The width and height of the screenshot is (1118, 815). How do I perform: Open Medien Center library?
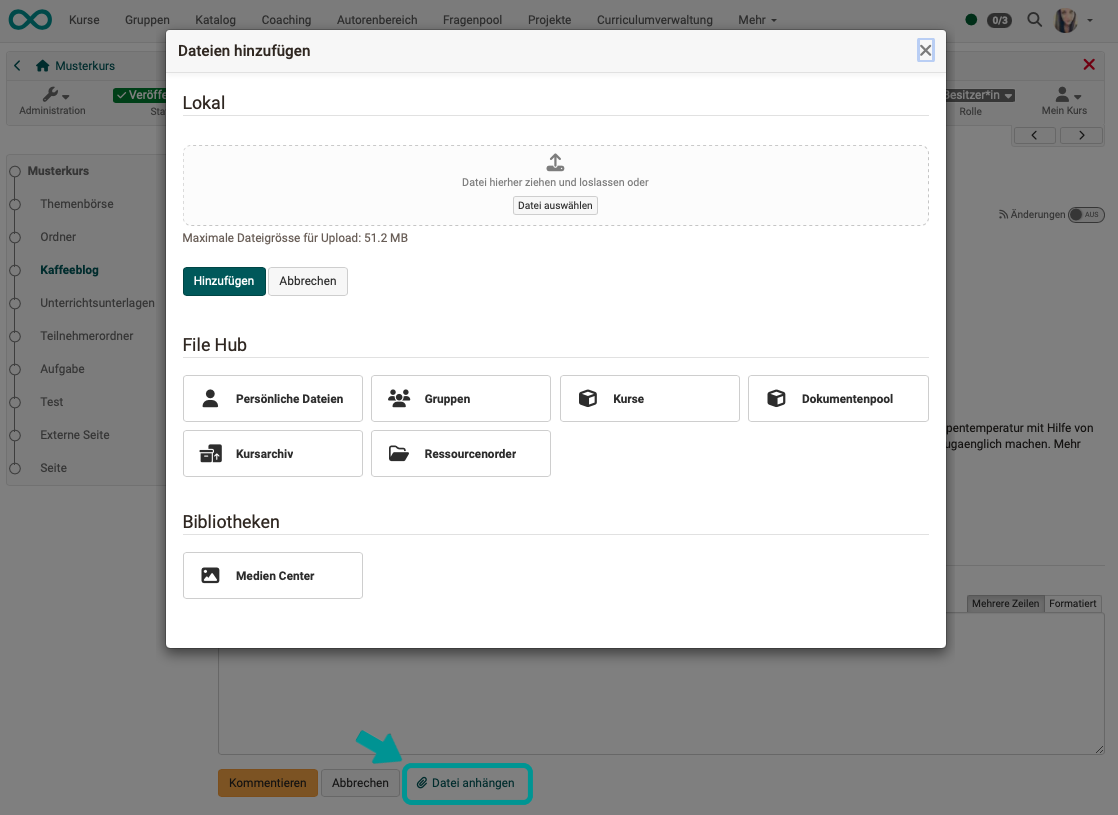272,576
